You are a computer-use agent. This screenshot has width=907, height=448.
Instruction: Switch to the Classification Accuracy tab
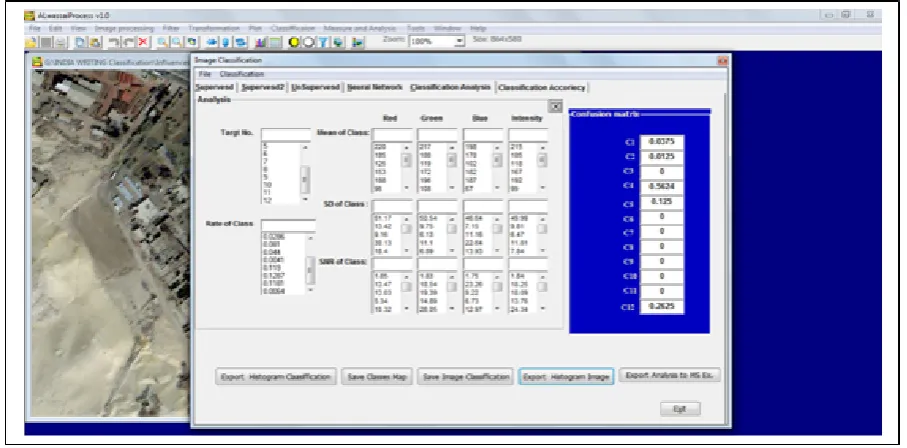point(541,87)
